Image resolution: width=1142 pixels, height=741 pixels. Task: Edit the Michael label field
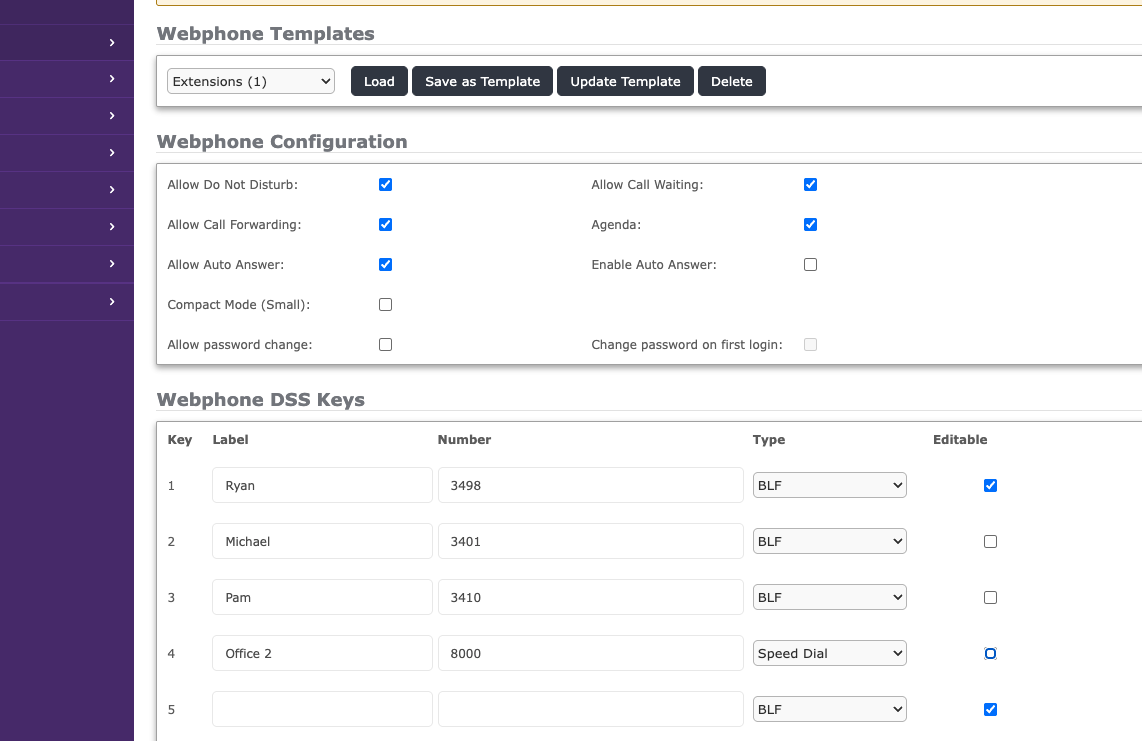pos(323,541)
